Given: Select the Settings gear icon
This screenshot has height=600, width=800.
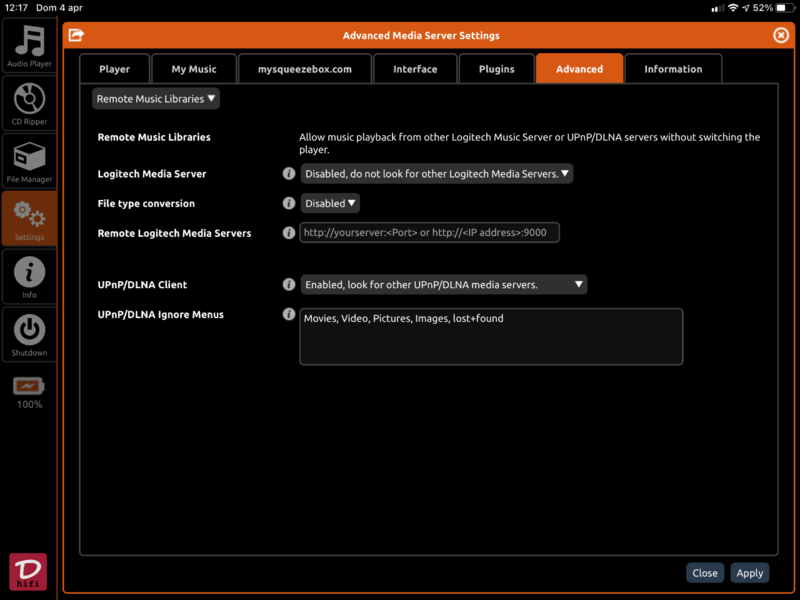Looking at the screenshot, I should [29, 217].
